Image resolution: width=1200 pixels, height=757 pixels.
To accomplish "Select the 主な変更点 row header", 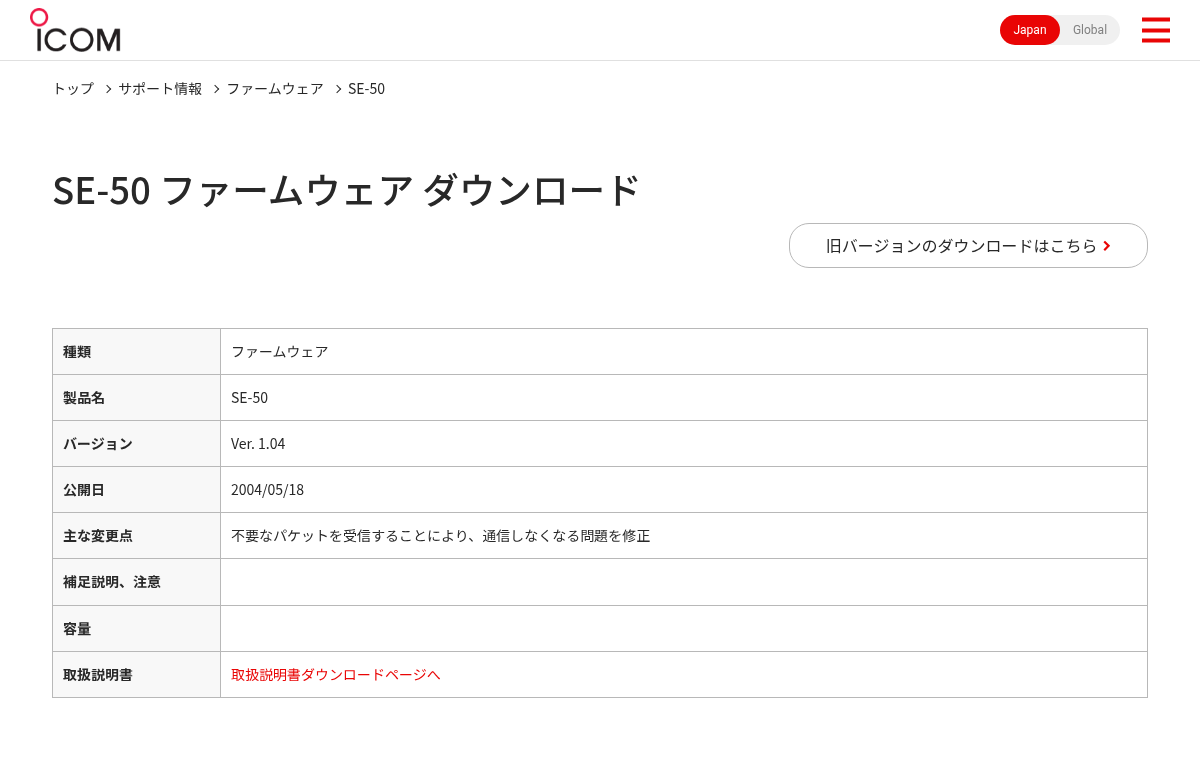I will (x=136, y=535).
